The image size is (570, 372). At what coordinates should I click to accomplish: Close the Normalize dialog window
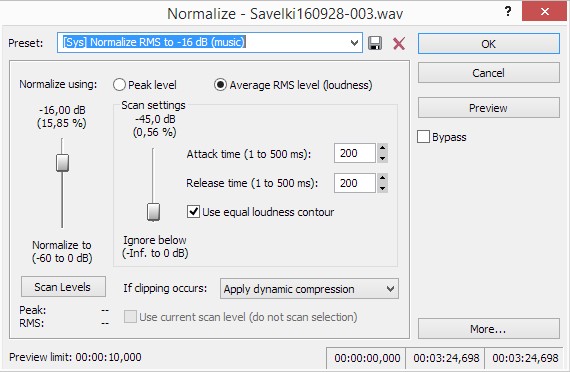pyautogui.click(x=544, y=11)
